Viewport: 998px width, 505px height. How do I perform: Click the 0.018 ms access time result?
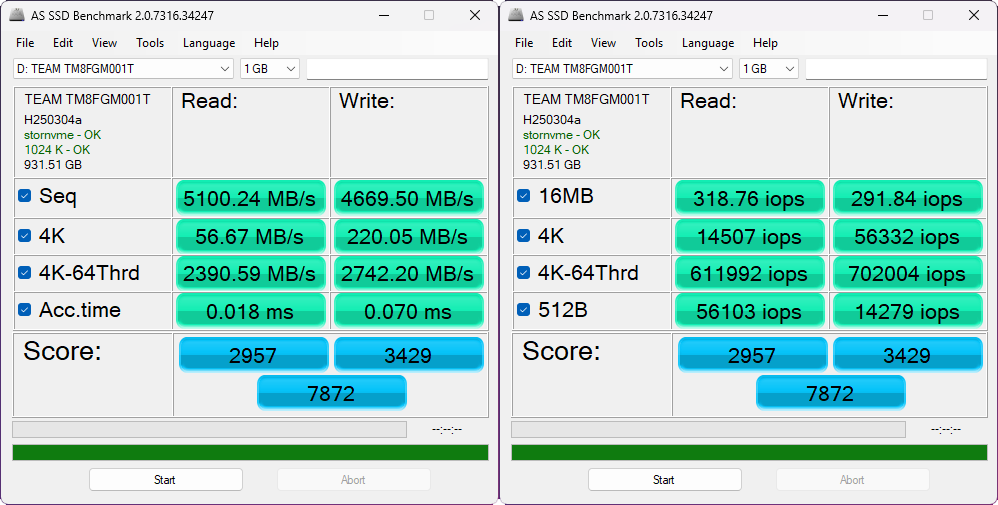click(250, 311)
